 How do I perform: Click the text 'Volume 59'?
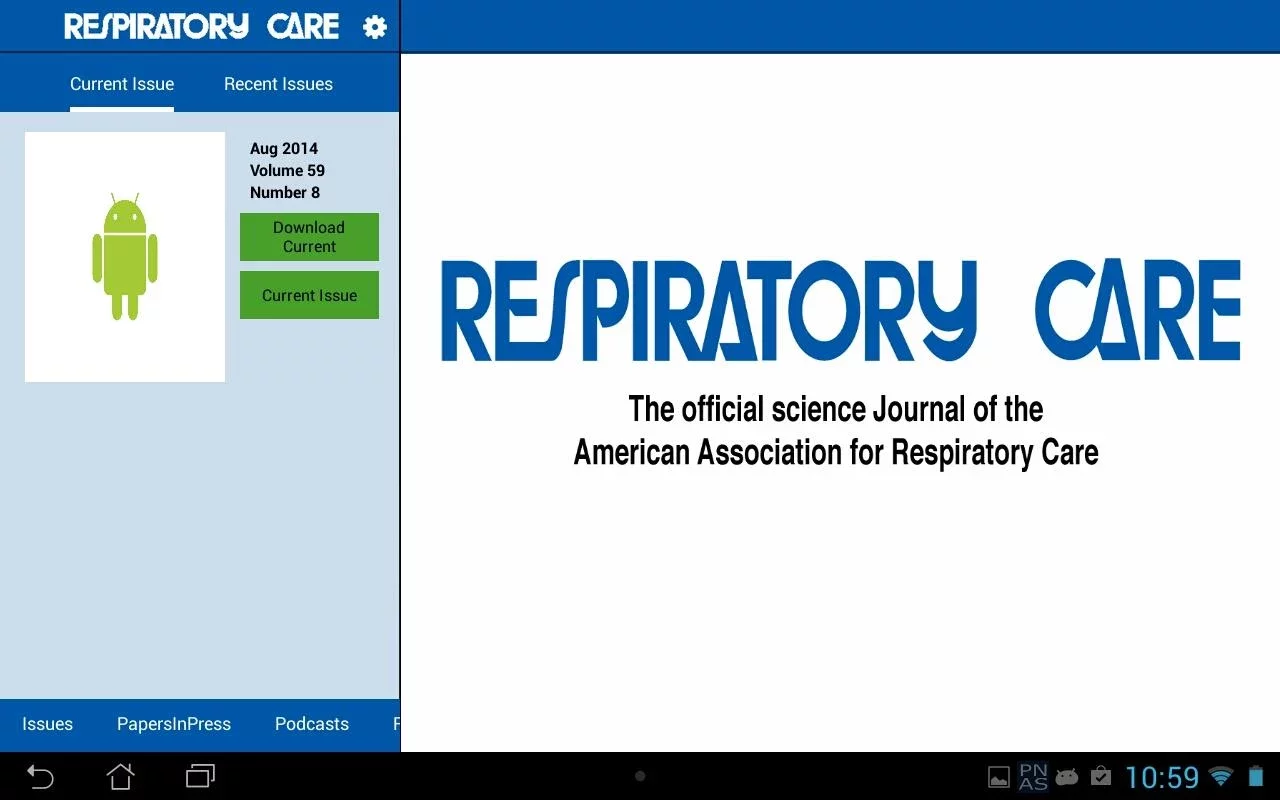click(287, 170)
